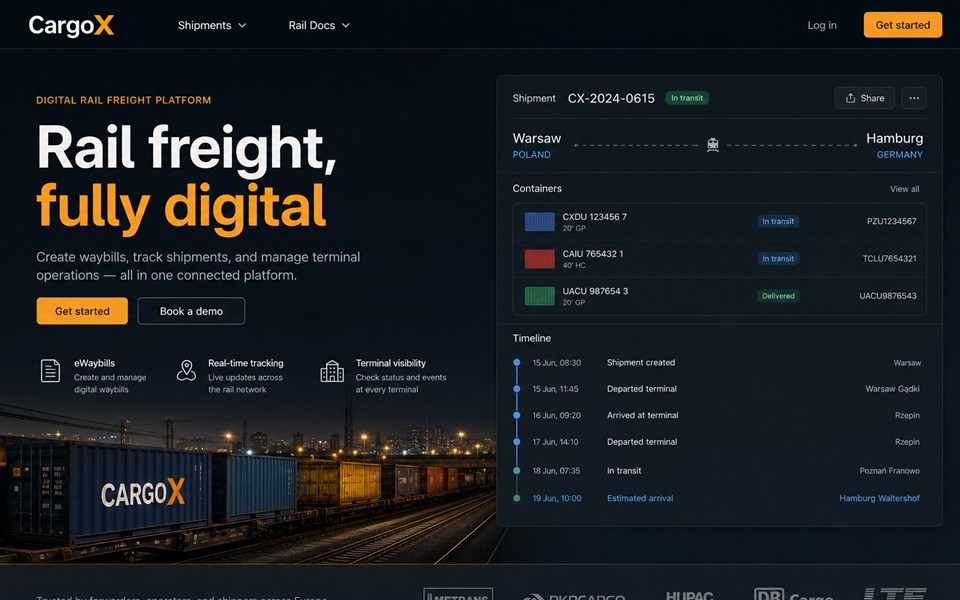The width and height of the screenshot is (960, 600).
Task: Book a demo
Action: (x=191, y=311)
